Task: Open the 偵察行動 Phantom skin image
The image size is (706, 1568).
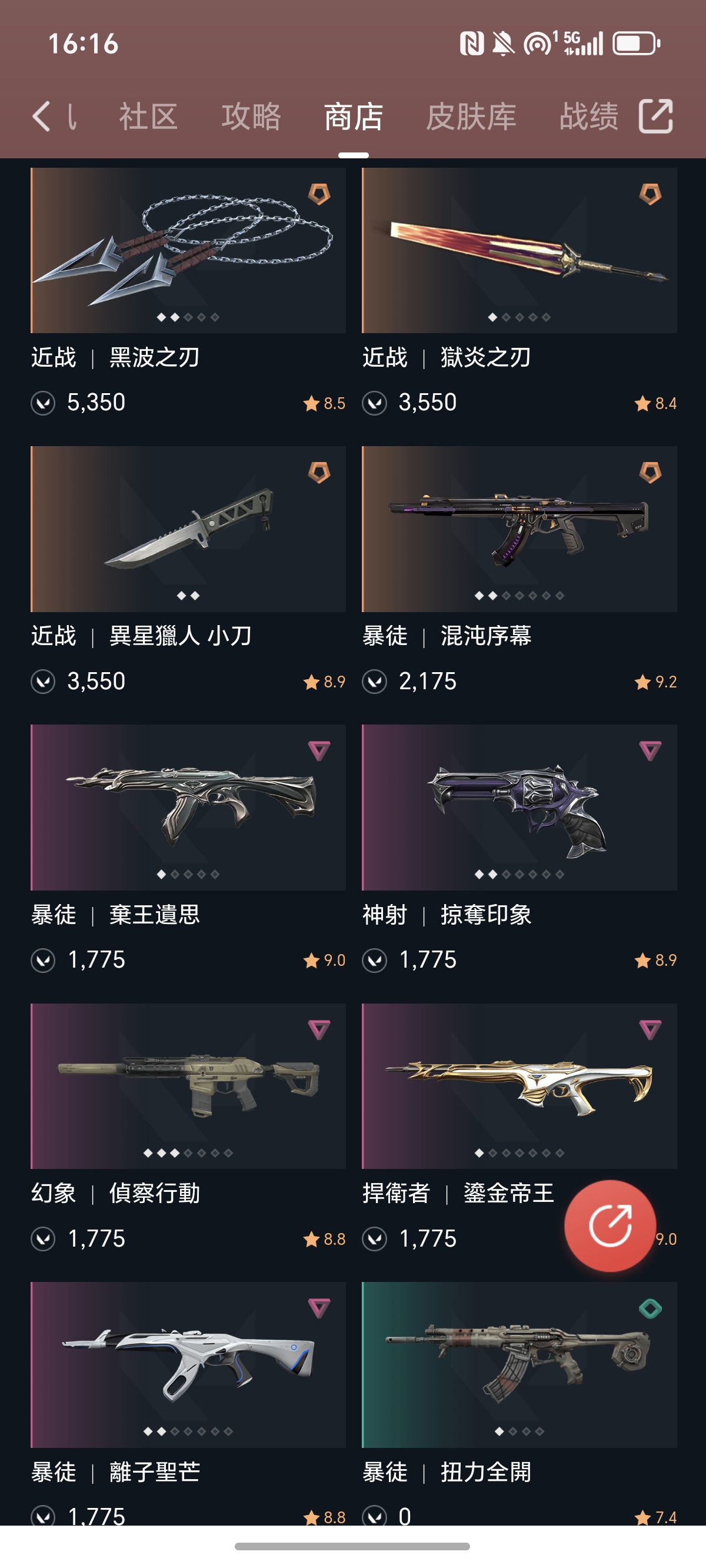Action: click(188, 1086)
